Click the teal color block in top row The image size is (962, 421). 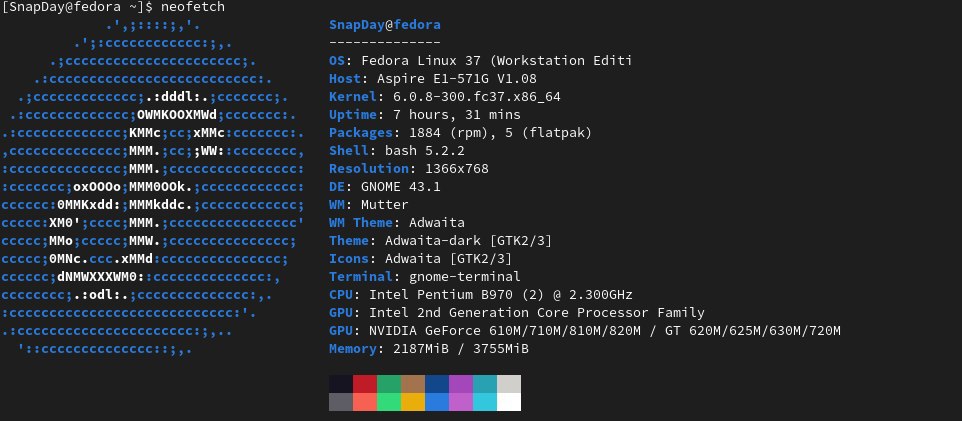click(x=485, y=384)
